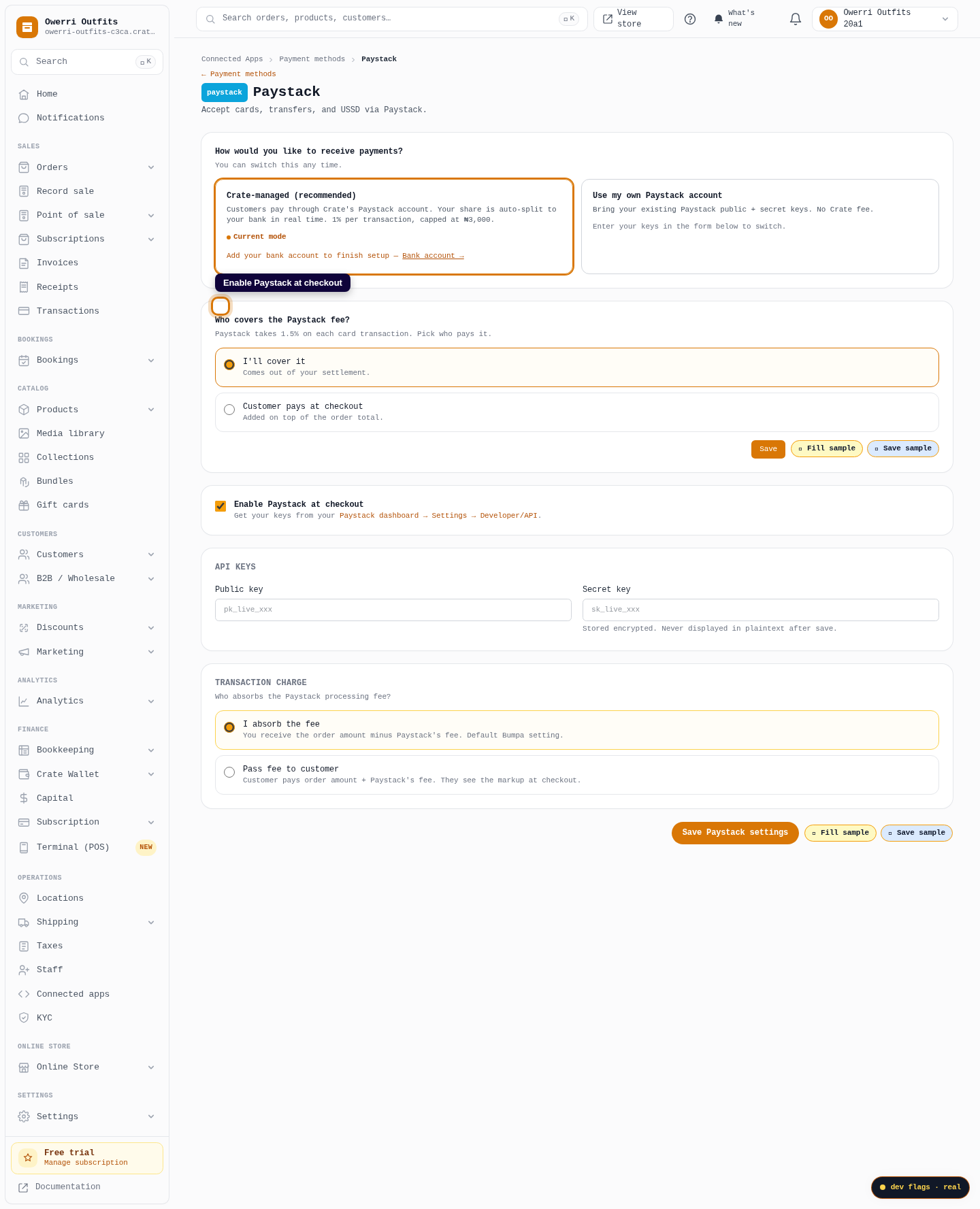Click the Capital dollar icon
The image size is (980, 1209).
pyautogui.click(x=24, y=798)
